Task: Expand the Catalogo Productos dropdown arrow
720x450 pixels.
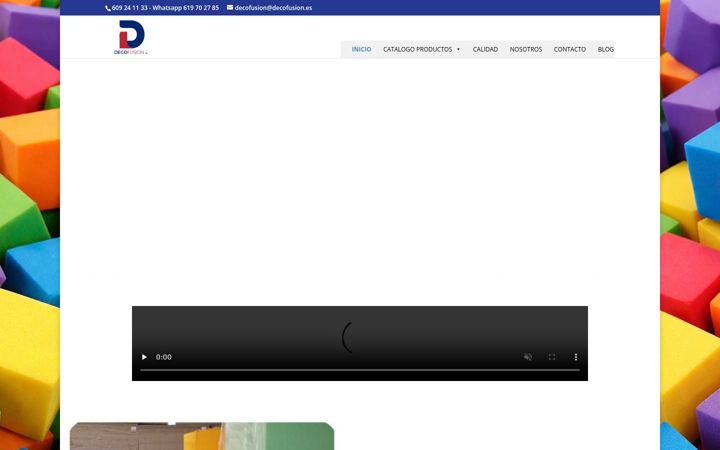Action: [458, 49]
